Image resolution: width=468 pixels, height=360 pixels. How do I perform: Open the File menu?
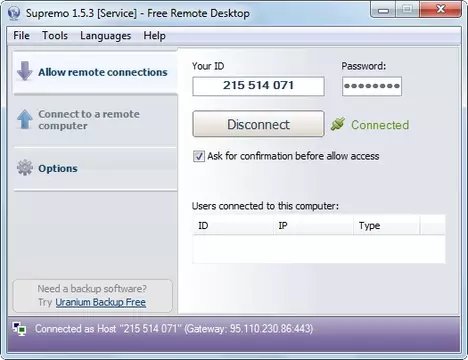(21, 35)
